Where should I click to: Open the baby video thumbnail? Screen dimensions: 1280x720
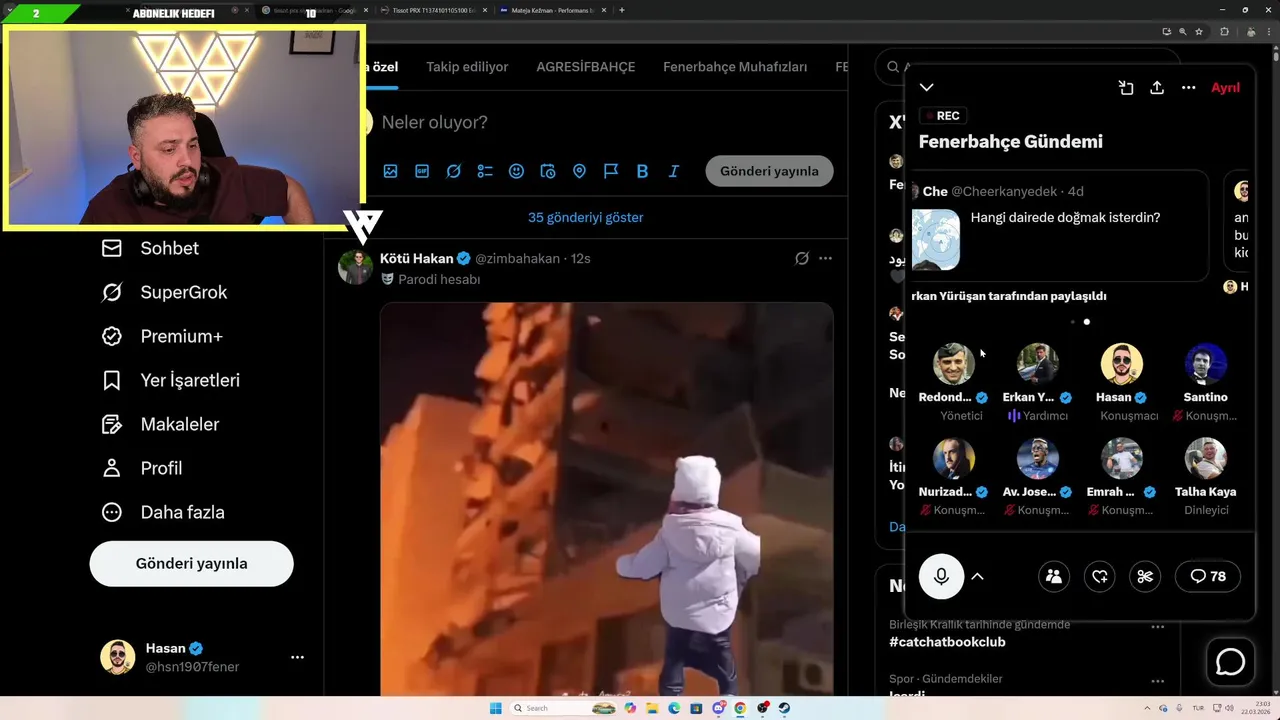606,499
